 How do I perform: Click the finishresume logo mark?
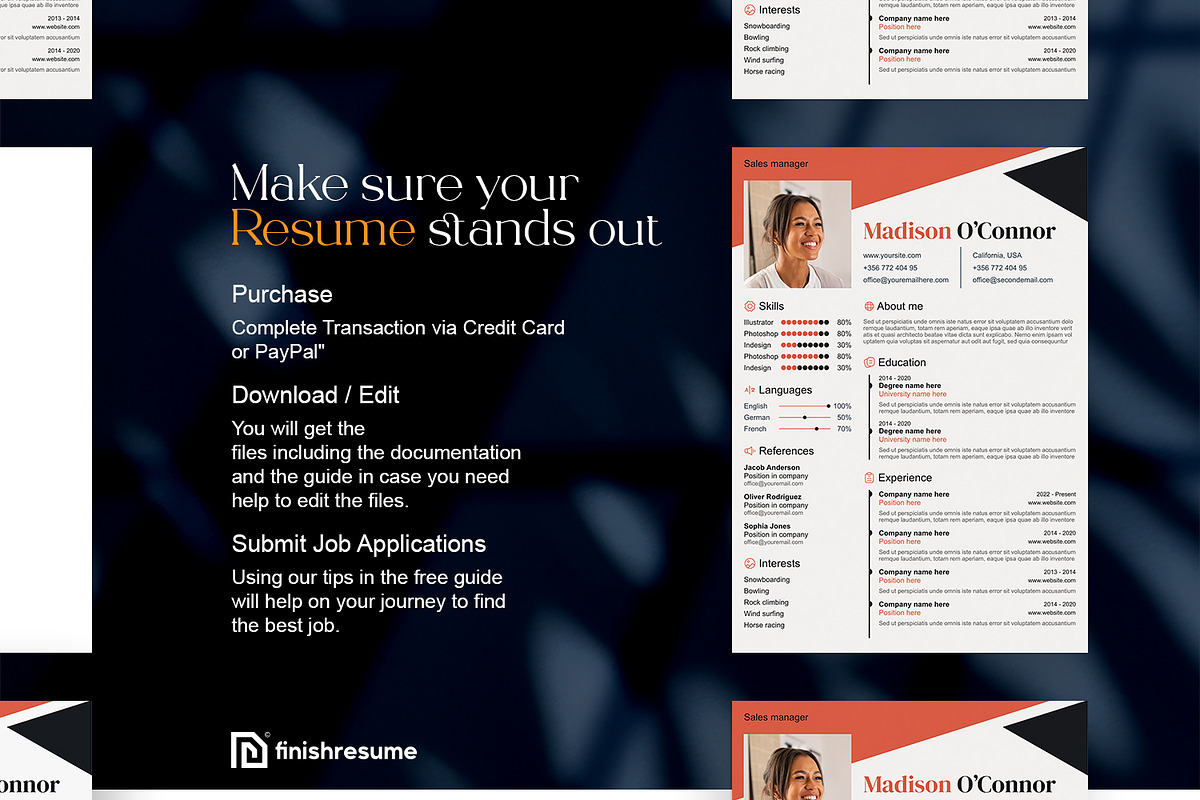coord(249,750)
